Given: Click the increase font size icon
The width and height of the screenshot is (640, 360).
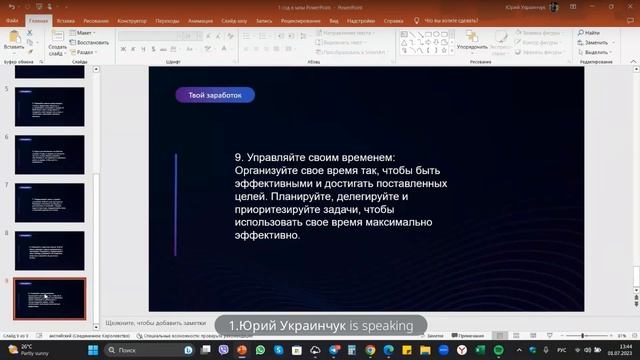Looking at the screenshot, I should [209, 36].
